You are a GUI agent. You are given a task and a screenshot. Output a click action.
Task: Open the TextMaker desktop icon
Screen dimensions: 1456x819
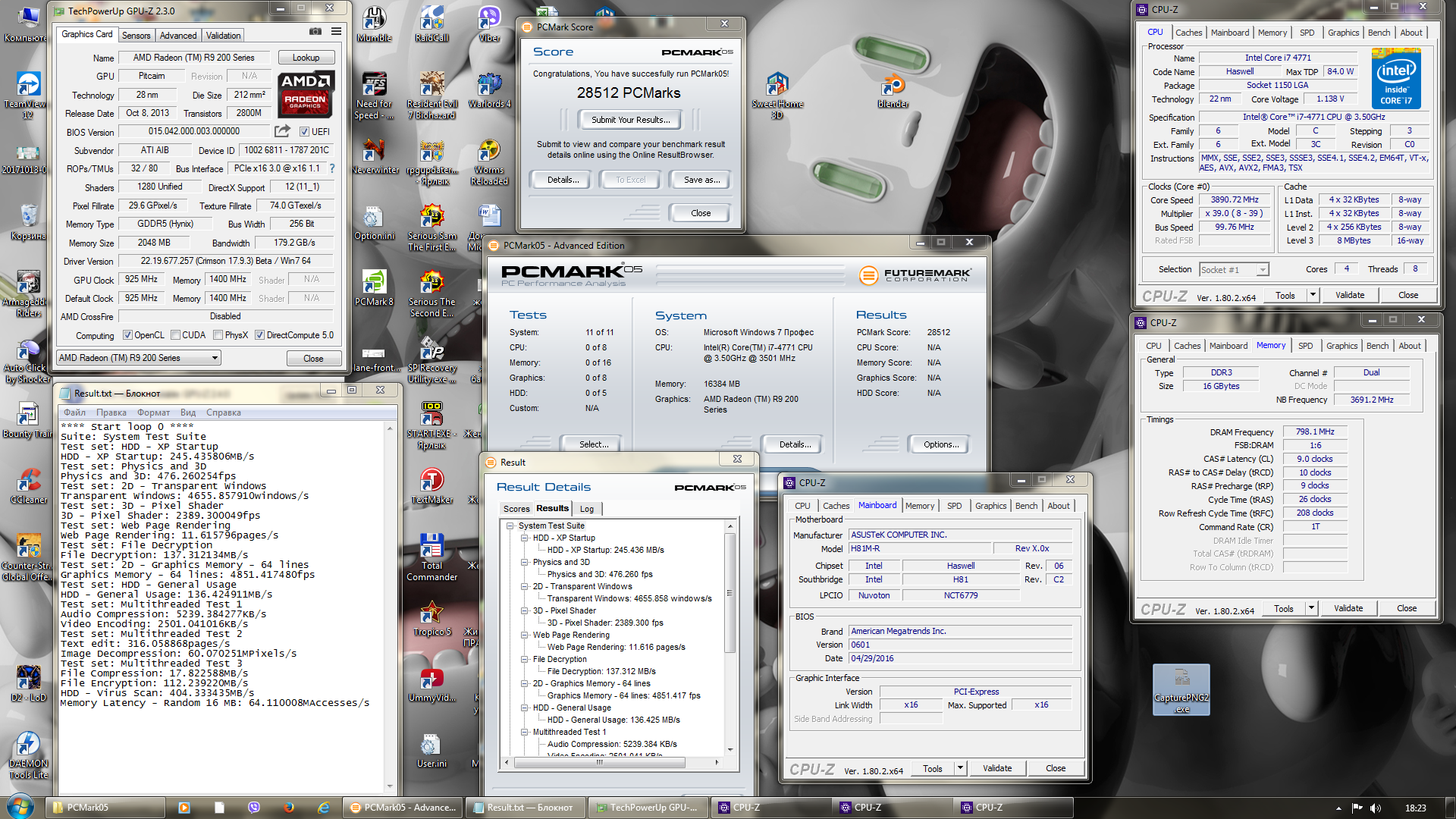pyautogui.click(x=431, y=485)
